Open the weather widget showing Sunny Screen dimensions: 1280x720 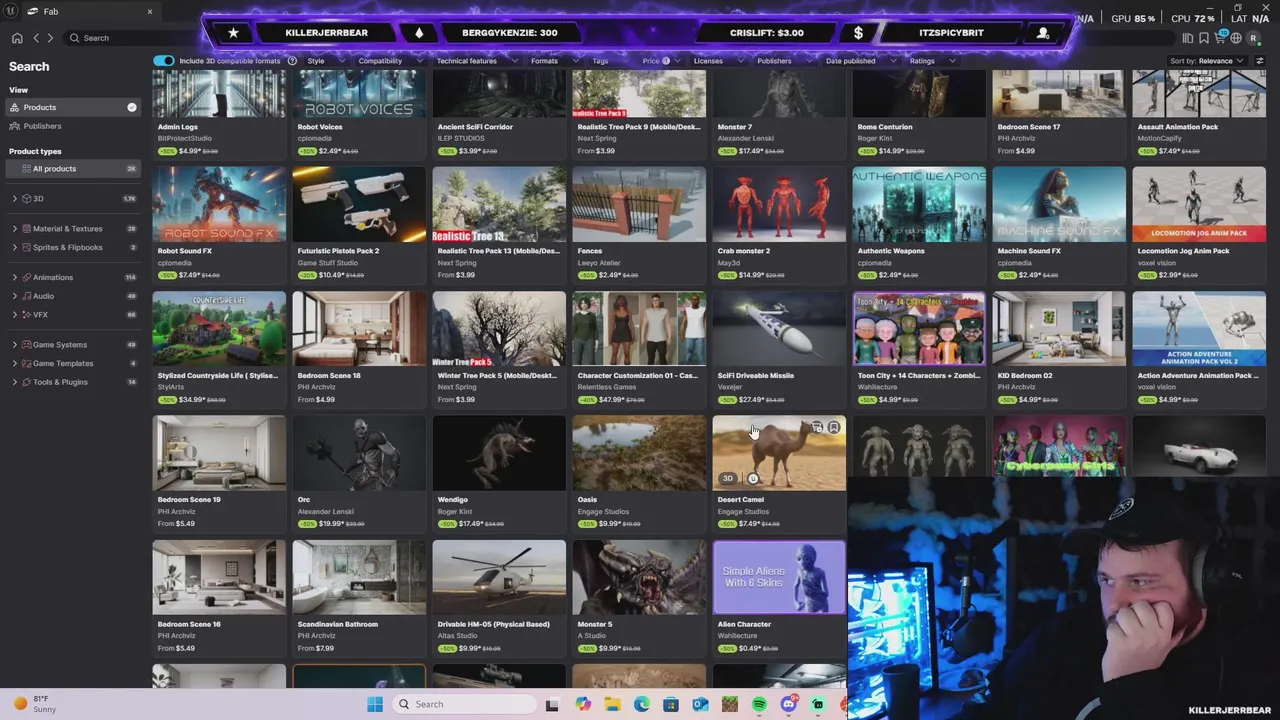pyautogui.click(x=34, y=704)
